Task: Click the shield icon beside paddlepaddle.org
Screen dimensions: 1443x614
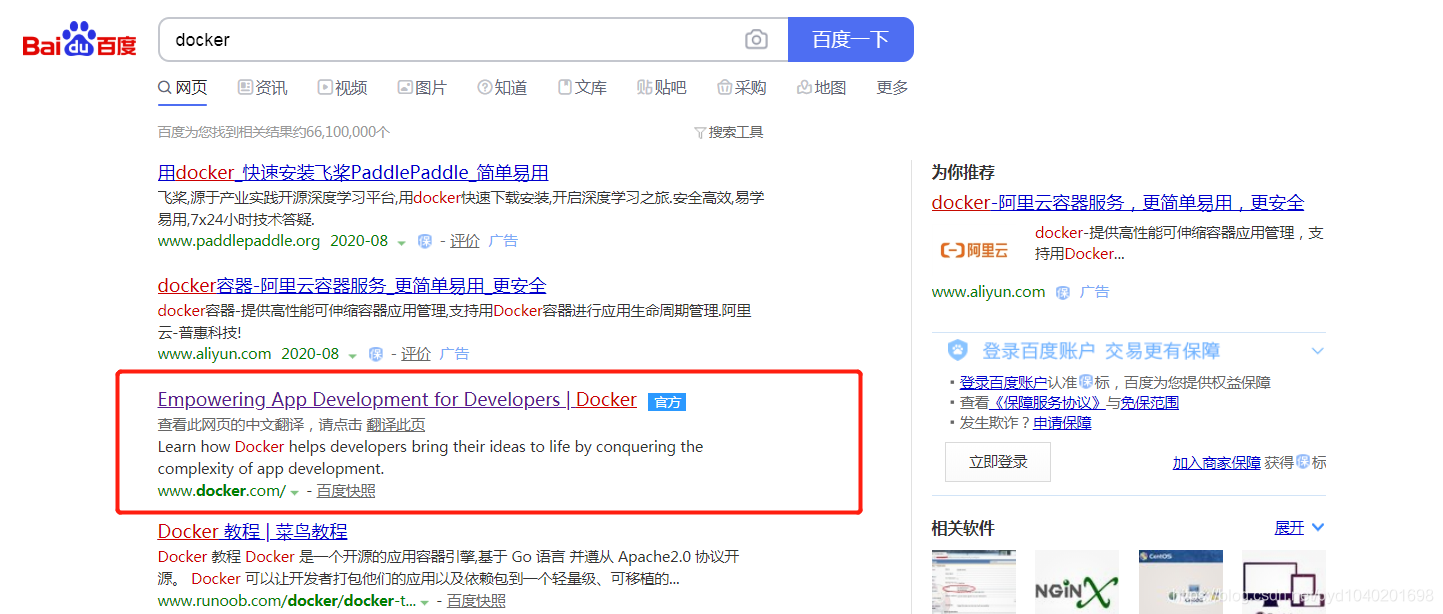Action: click(x=424, y=241)
